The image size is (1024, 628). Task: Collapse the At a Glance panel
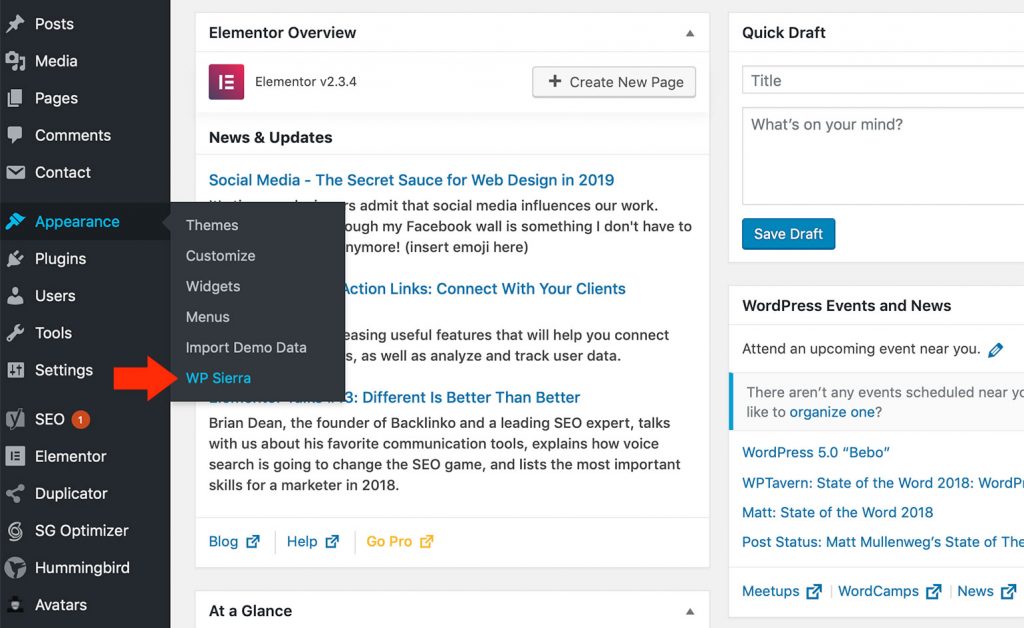pos(690,612)
